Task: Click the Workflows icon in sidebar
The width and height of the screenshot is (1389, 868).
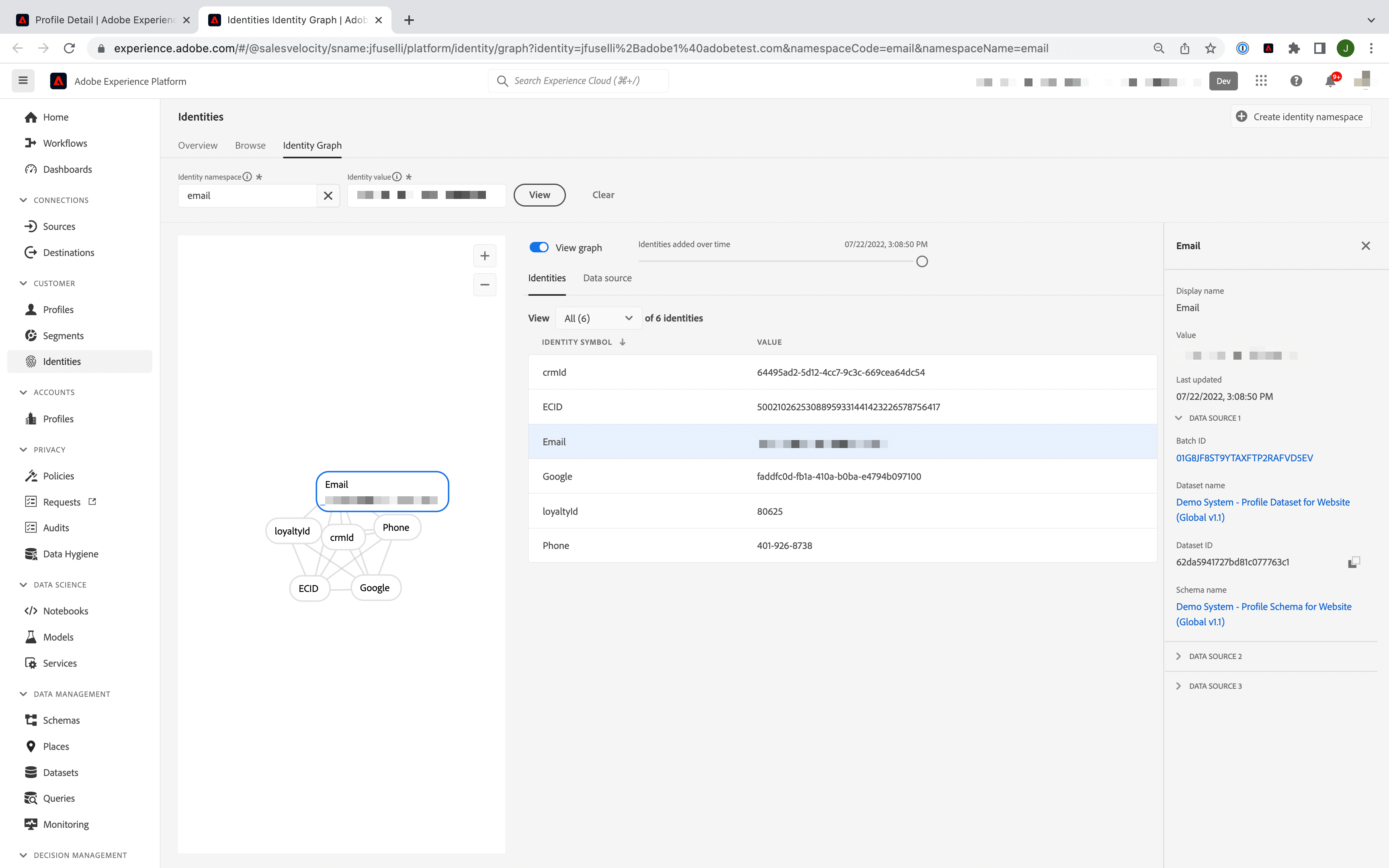Action: point(31,142)
